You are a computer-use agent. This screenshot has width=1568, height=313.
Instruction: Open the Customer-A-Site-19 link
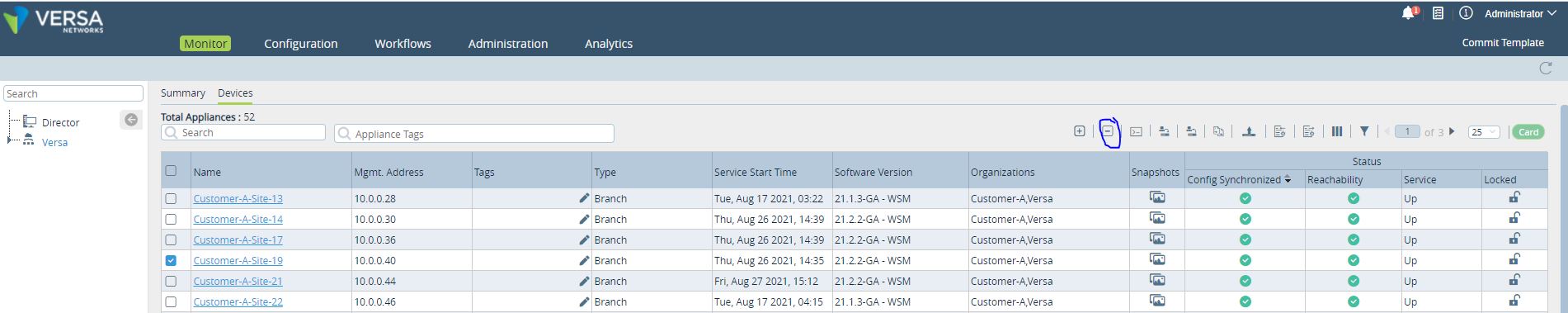tap(238, 260)
